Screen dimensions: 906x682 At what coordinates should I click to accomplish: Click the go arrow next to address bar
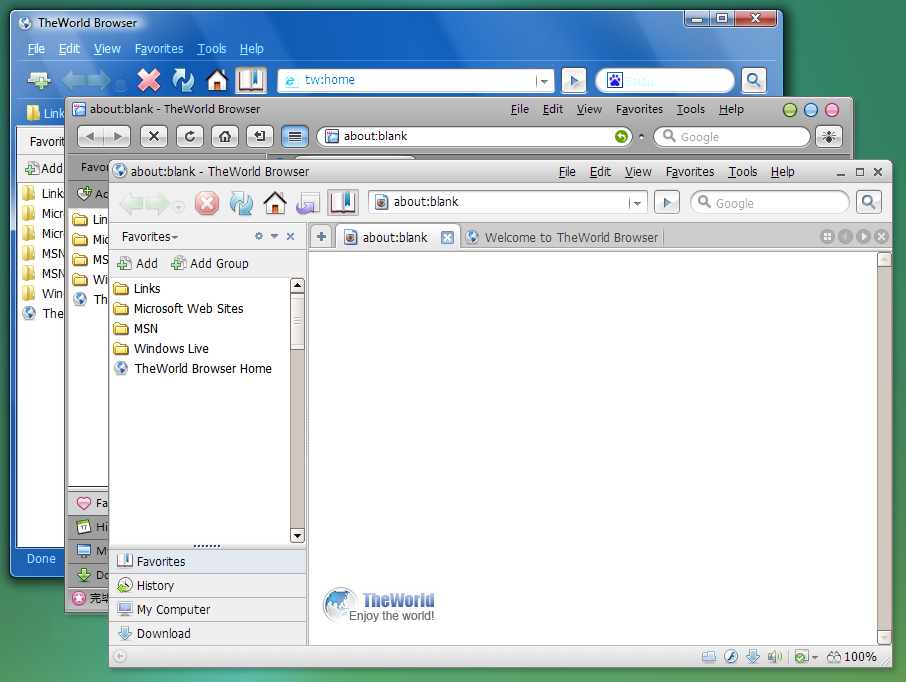tap(666, 203)
